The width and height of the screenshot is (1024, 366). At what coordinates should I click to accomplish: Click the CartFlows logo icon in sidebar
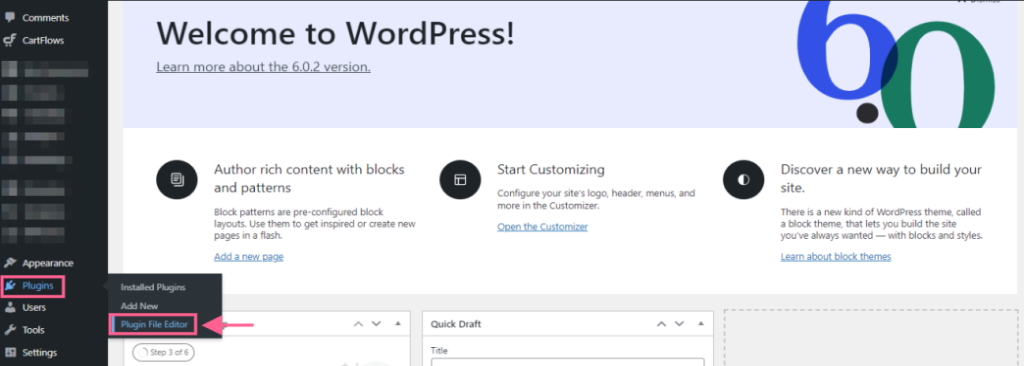[x=10, y=41]
